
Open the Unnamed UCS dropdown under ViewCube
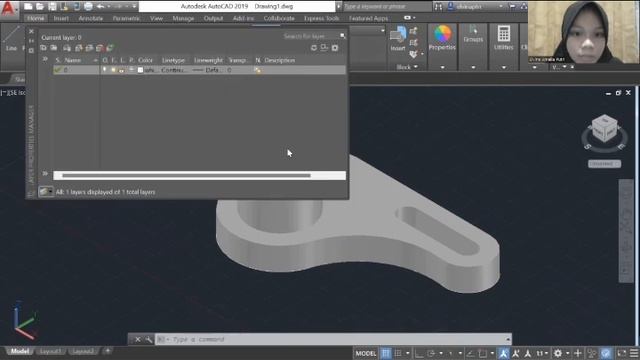[x=604, y=164]
